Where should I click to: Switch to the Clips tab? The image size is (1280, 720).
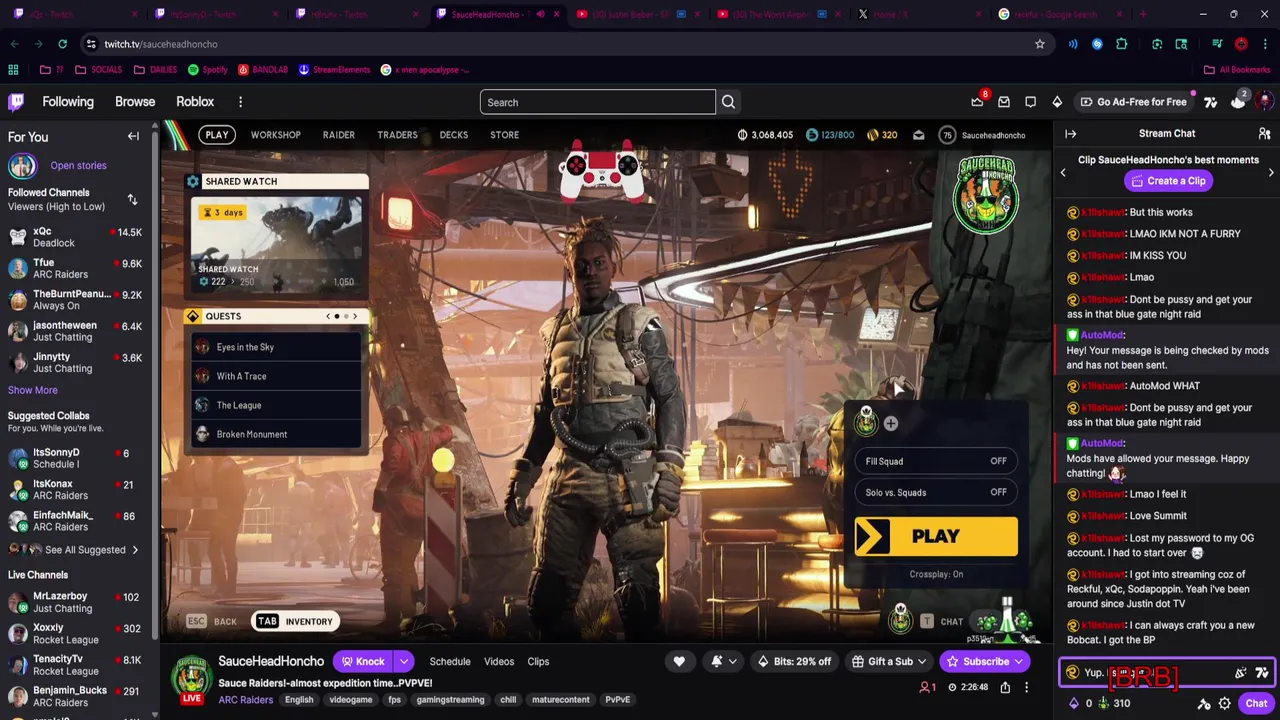coord(538,661)
